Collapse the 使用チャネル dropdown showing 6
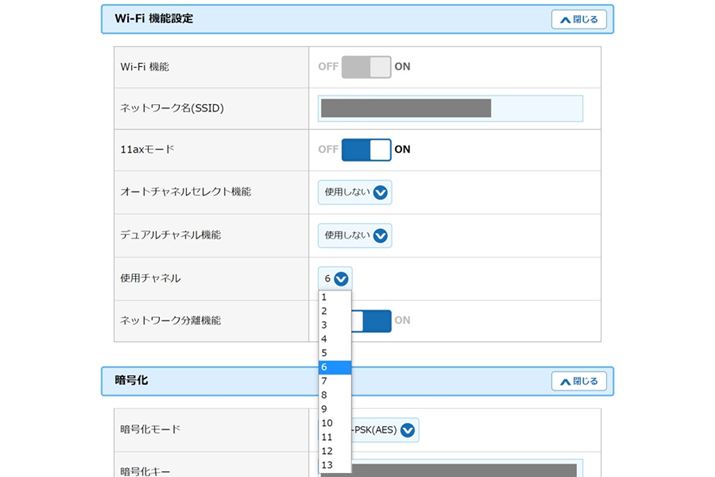The height and width of the screenshot is (477, 715). tap(335, 279)
